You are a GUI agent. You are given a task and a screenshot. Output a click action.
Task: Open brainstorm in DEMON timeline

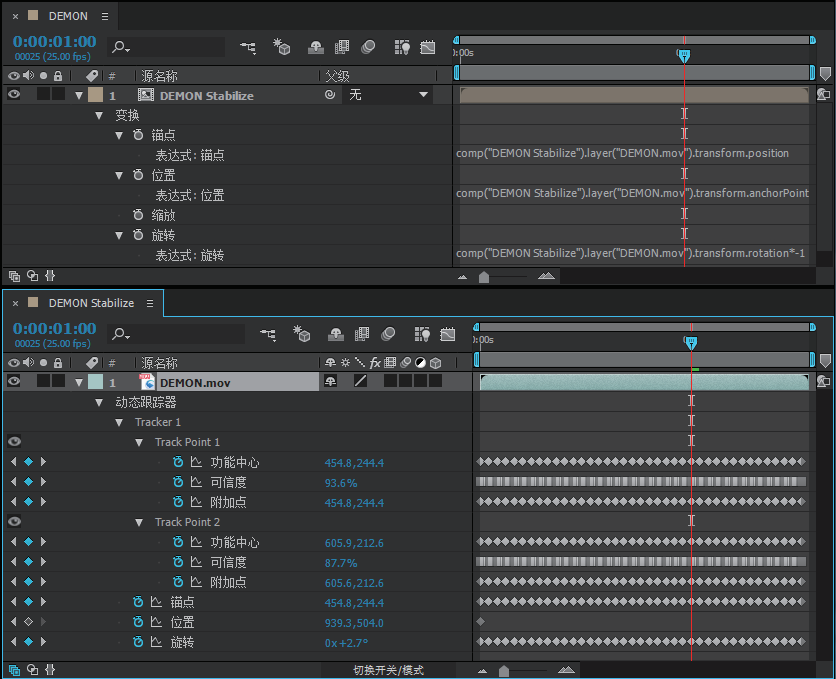tap(402, 47)
